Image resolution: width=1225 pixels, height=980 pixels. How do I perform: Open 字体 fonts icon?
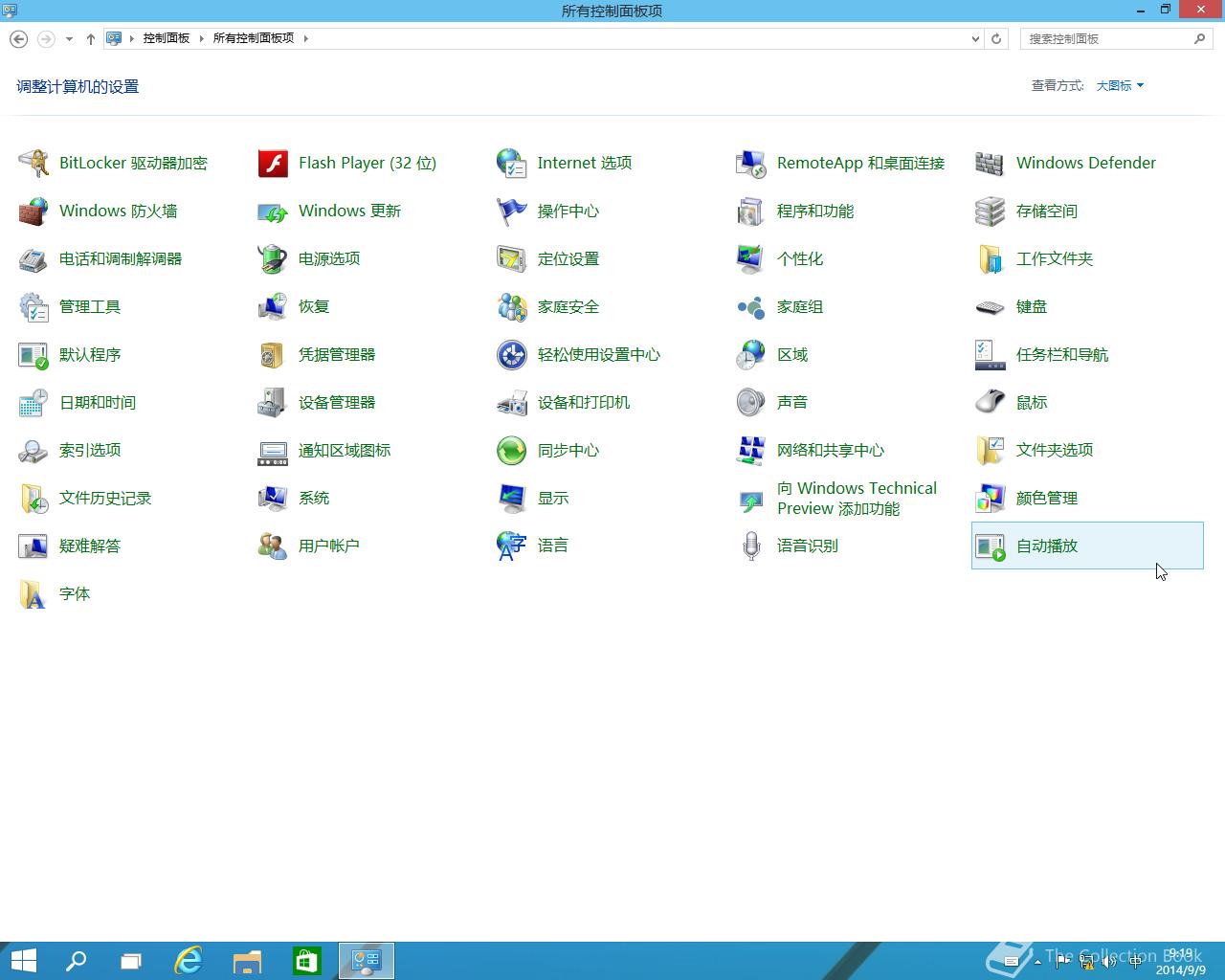pos(33,593)
